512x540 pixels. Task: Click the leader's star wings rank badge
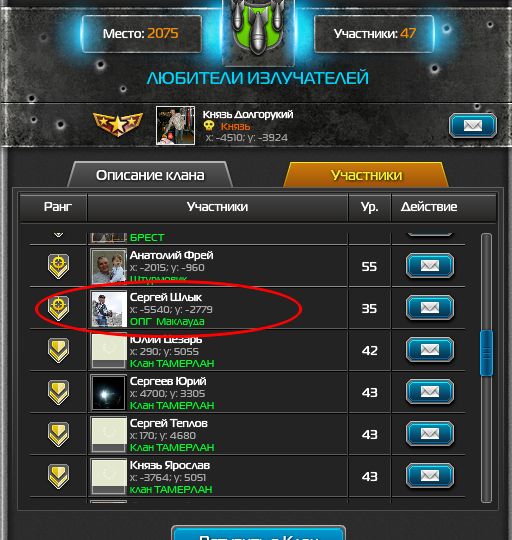tap(118, 124)
